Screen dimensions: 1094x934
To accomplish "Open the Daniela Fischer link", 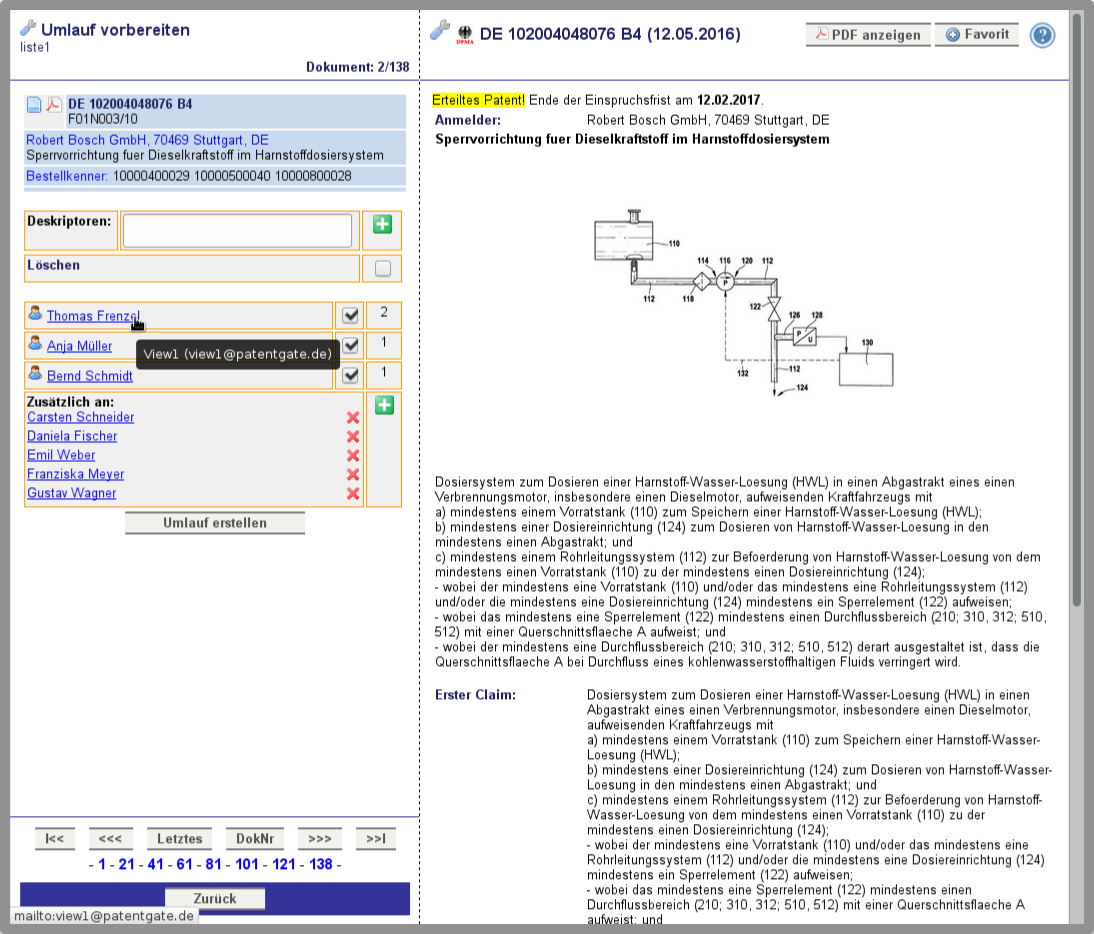I will pyautogui.click(x=72, y=436).
